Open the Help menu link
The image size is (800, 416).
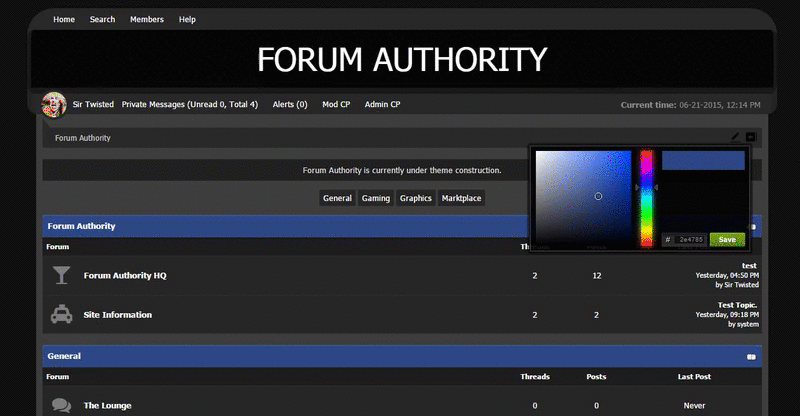pyautogui.click(x=187, y=19)
